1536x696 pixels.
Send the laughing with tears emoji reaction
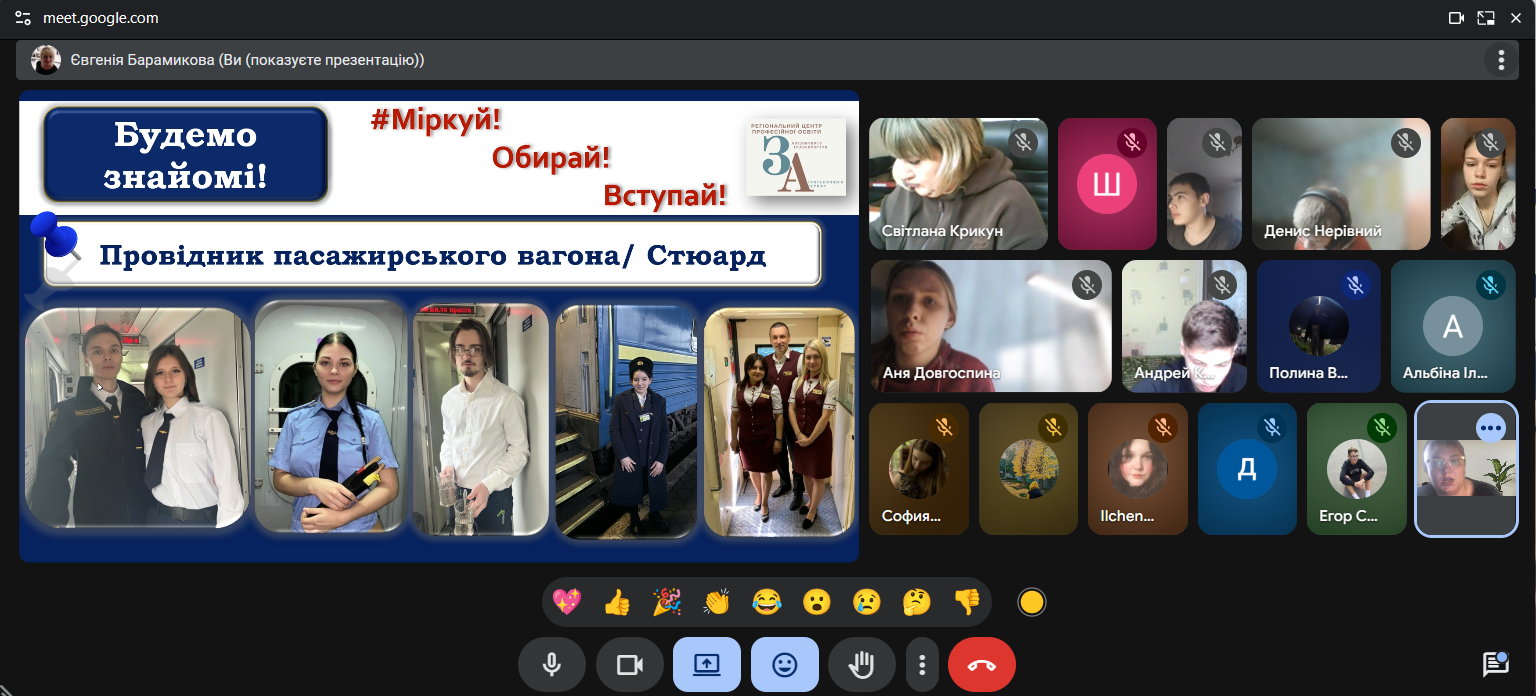(767, 602)
